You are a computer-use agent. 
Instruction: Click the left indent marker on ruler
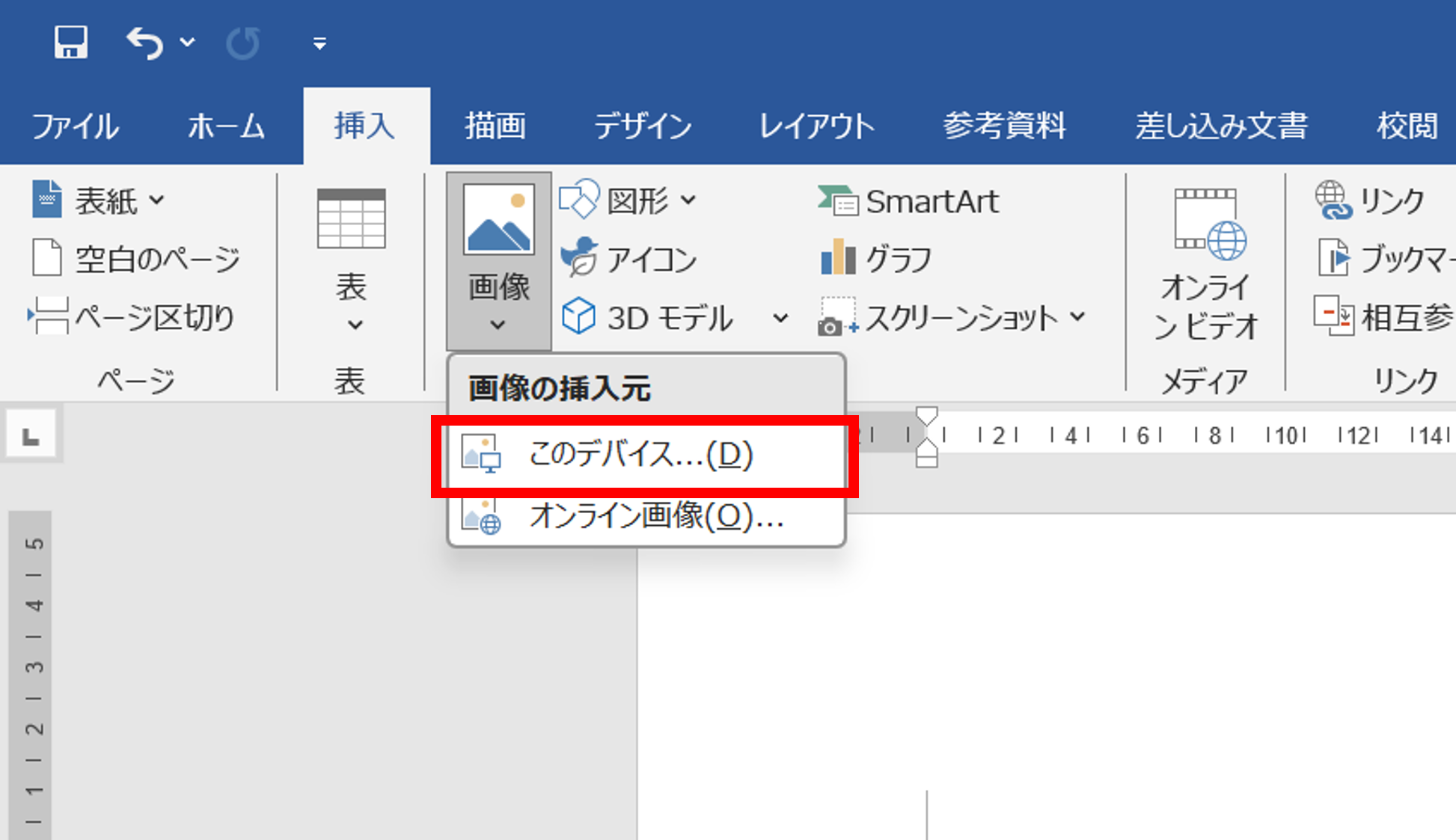(x=927, y=461)
